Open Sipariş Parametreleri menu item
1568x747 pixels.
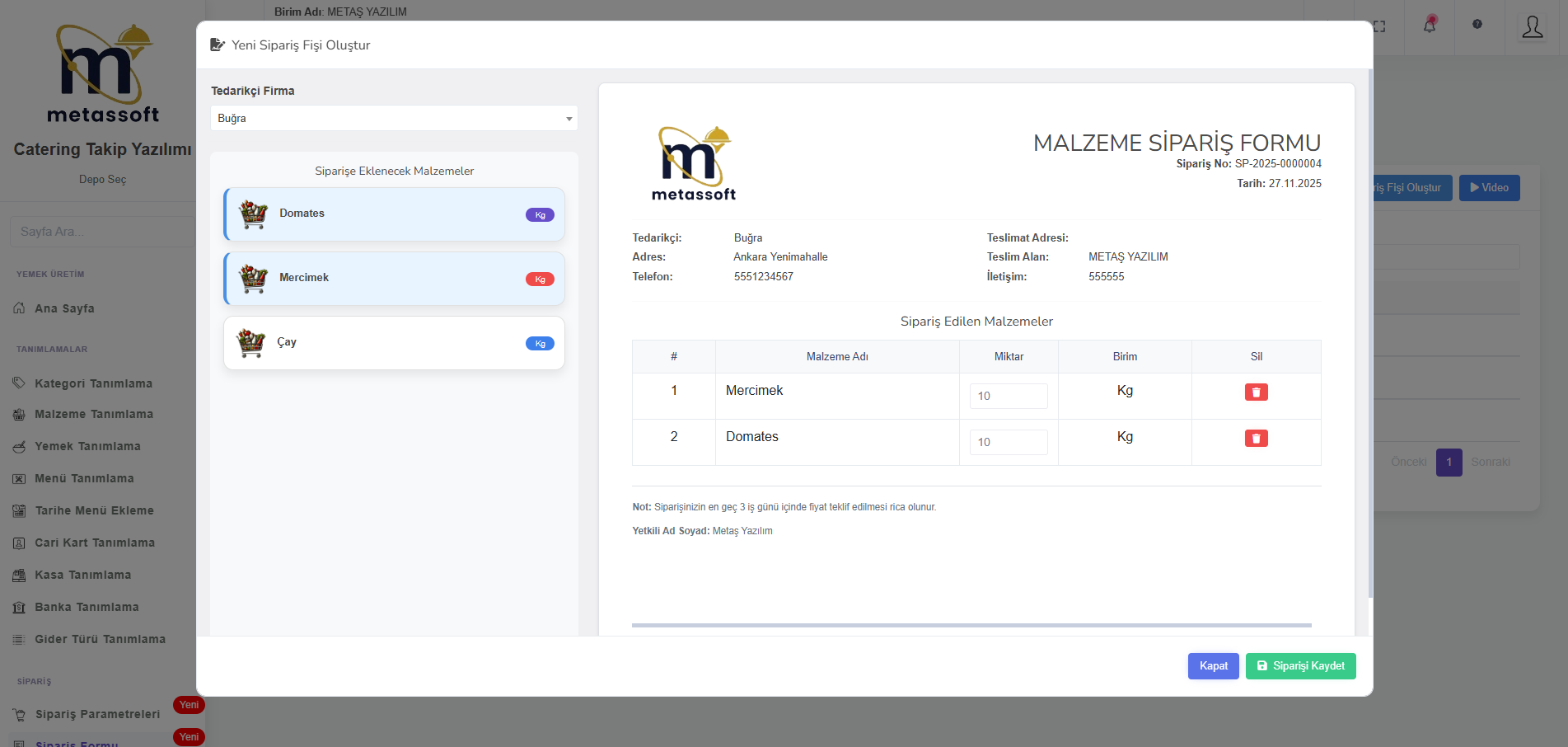coord(97,714)
